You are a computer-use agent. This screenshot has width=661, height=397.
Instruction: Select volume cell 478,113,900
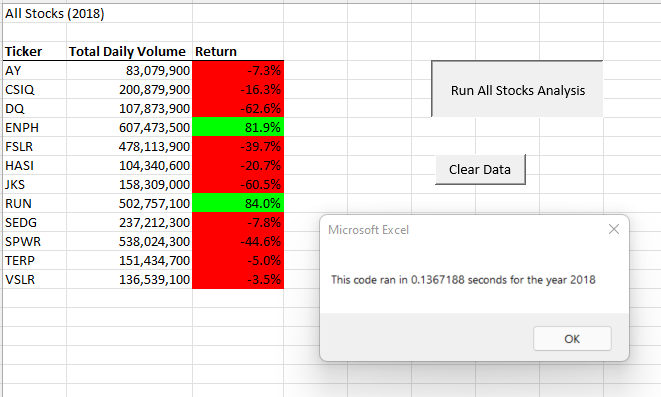[x=129, y=146]
